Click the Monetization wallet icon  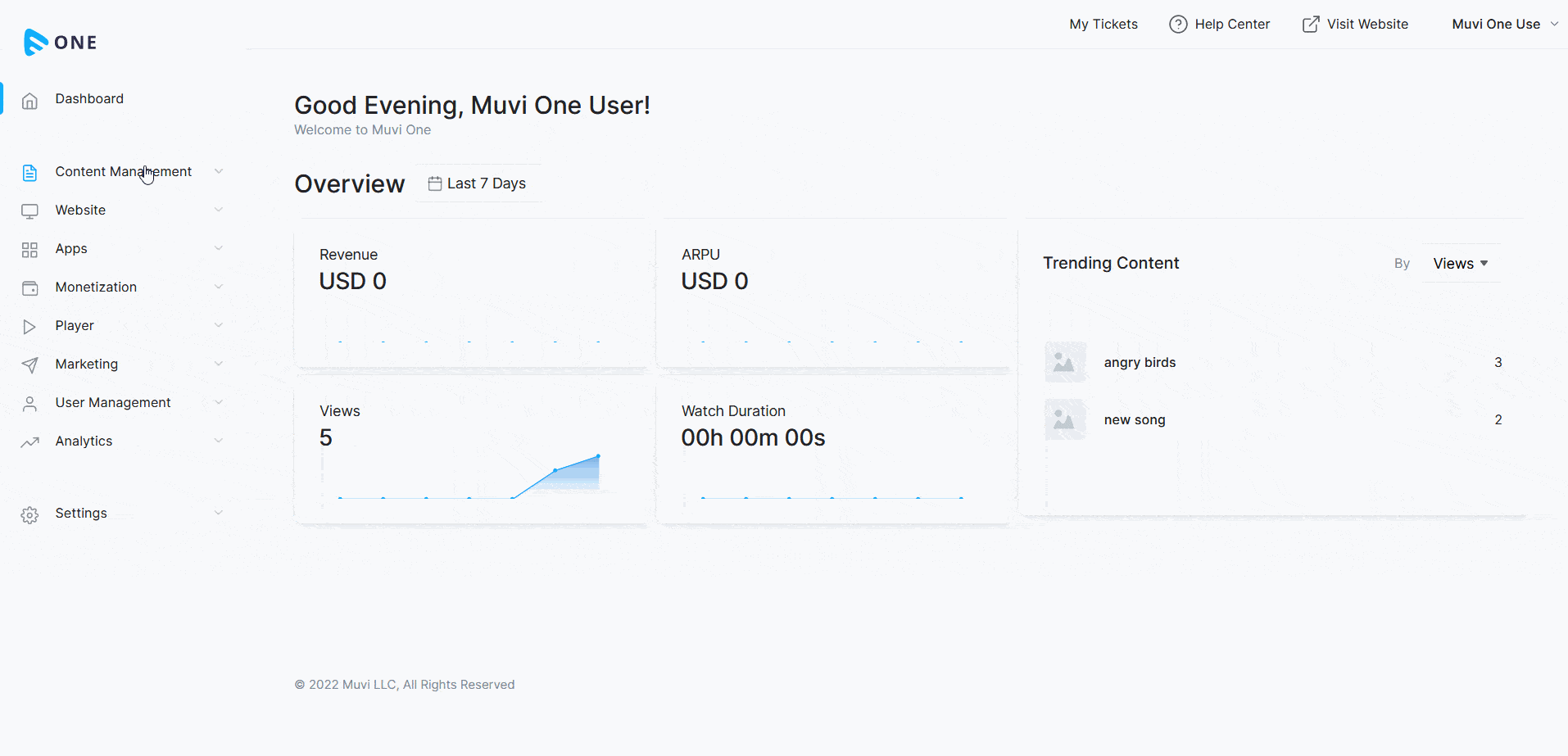(29, 288)
